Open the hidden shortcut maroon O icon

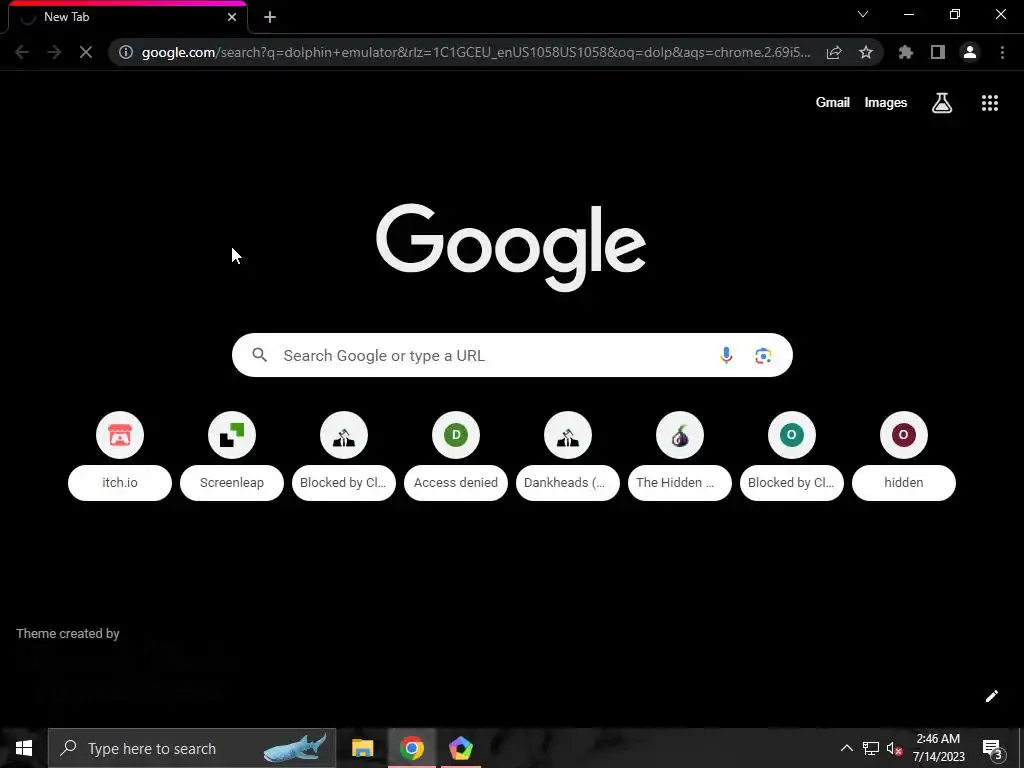click(x=904, y=435)
